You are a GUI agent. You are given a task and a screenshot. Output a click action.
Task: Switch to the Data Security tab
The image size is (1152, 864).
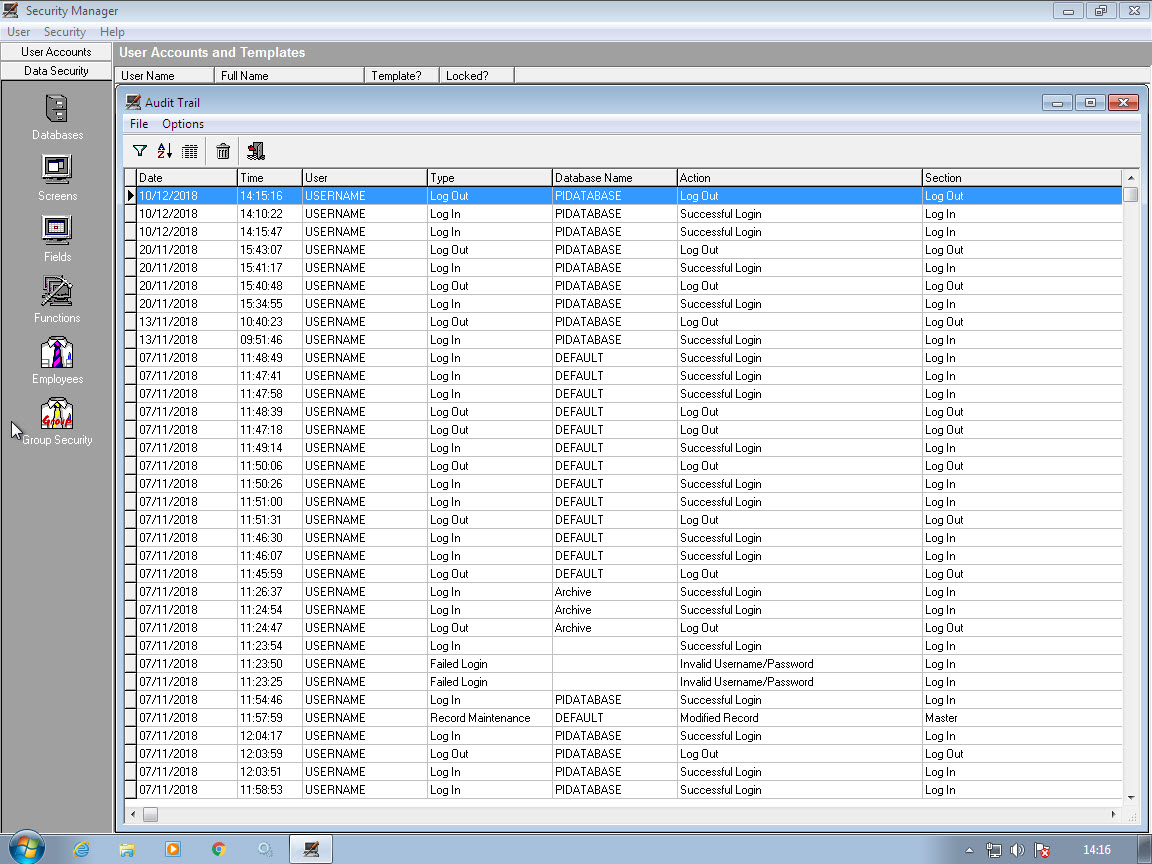[56, 70]
